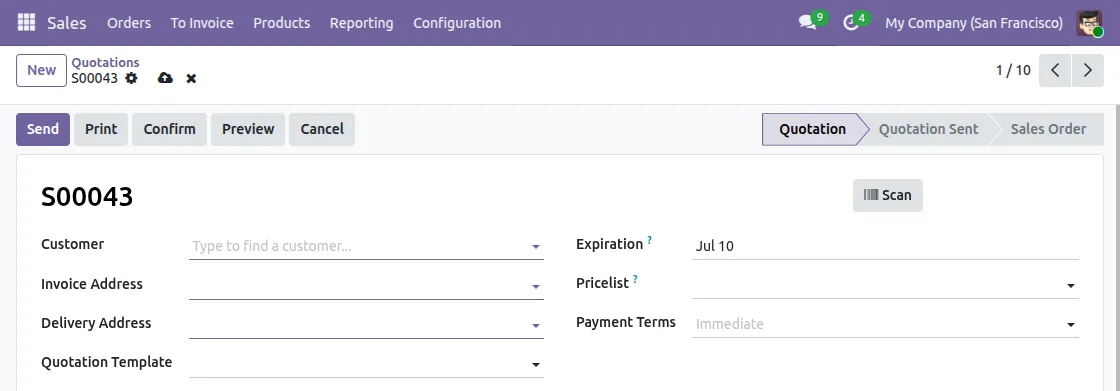Expand the Invoice Address dropdown arrow
The width and height of the screenshot is (1120, 391).
536,287
